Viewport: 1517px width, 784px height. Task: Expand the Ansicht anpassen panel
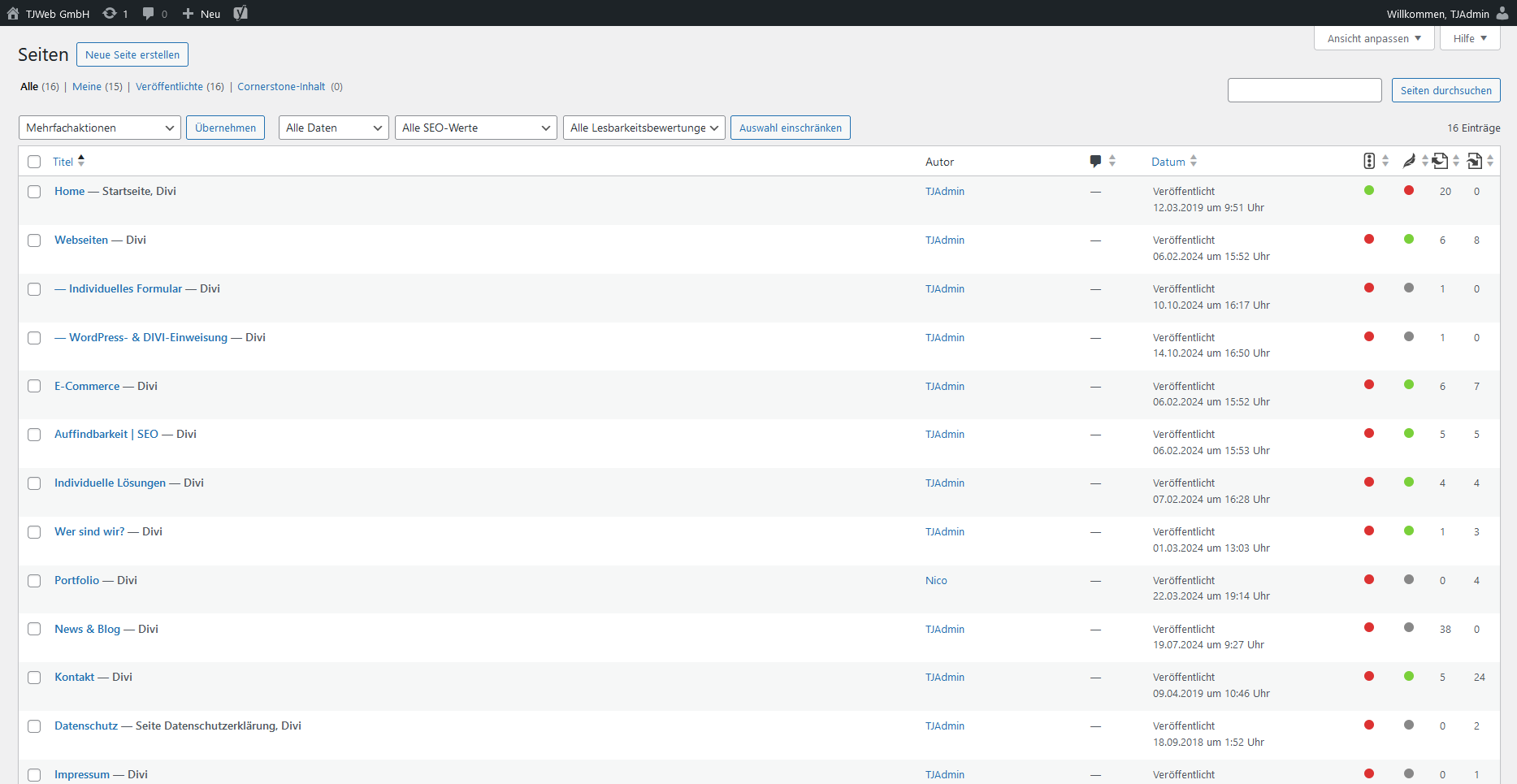pyautogui.click(x=1373, y=38)
